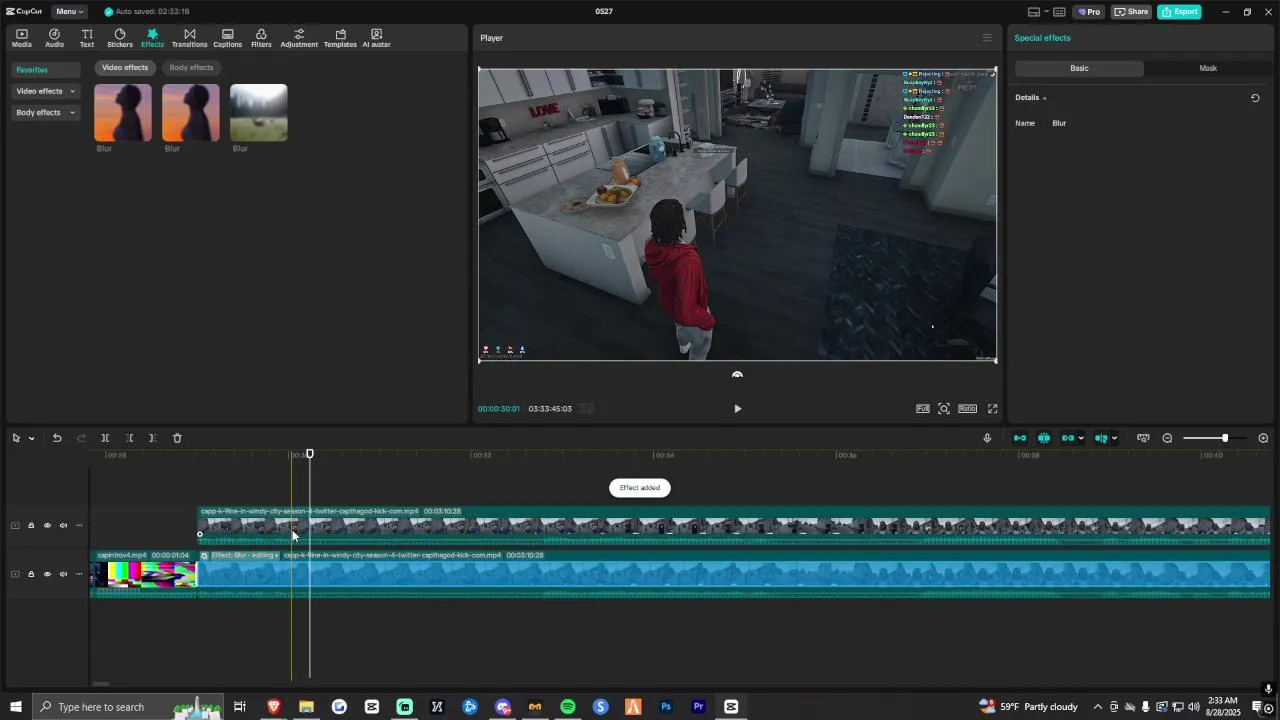Image resolution: width=1280 pixels, height=720 pixels.
Task: Click the player Full quality icon
Action: coord(923,409)
